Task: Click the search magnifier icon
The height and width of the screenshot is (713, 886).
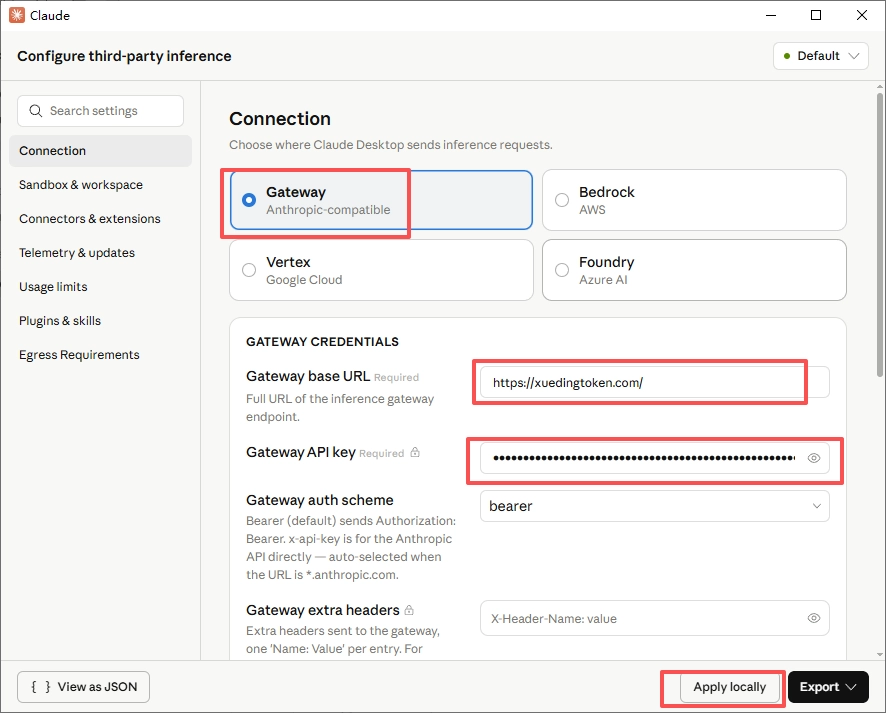Action: [x=36, y=111]
